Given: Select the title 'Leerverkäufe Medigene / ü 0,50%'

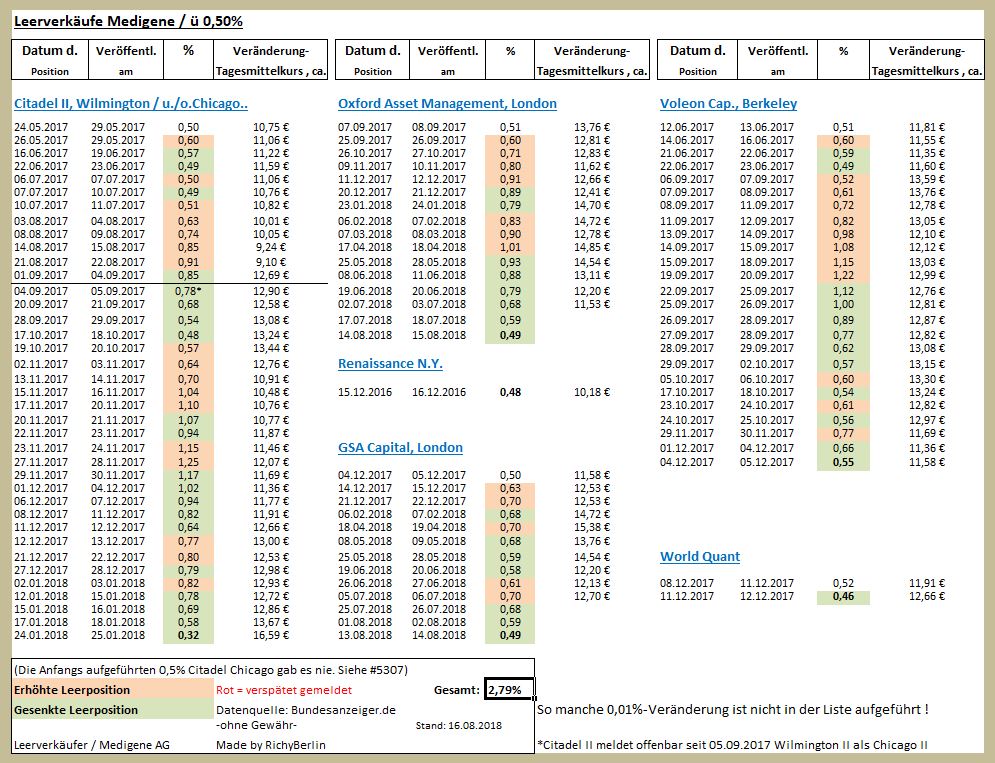Looking at the screenshot, I should tap(128, 22).
